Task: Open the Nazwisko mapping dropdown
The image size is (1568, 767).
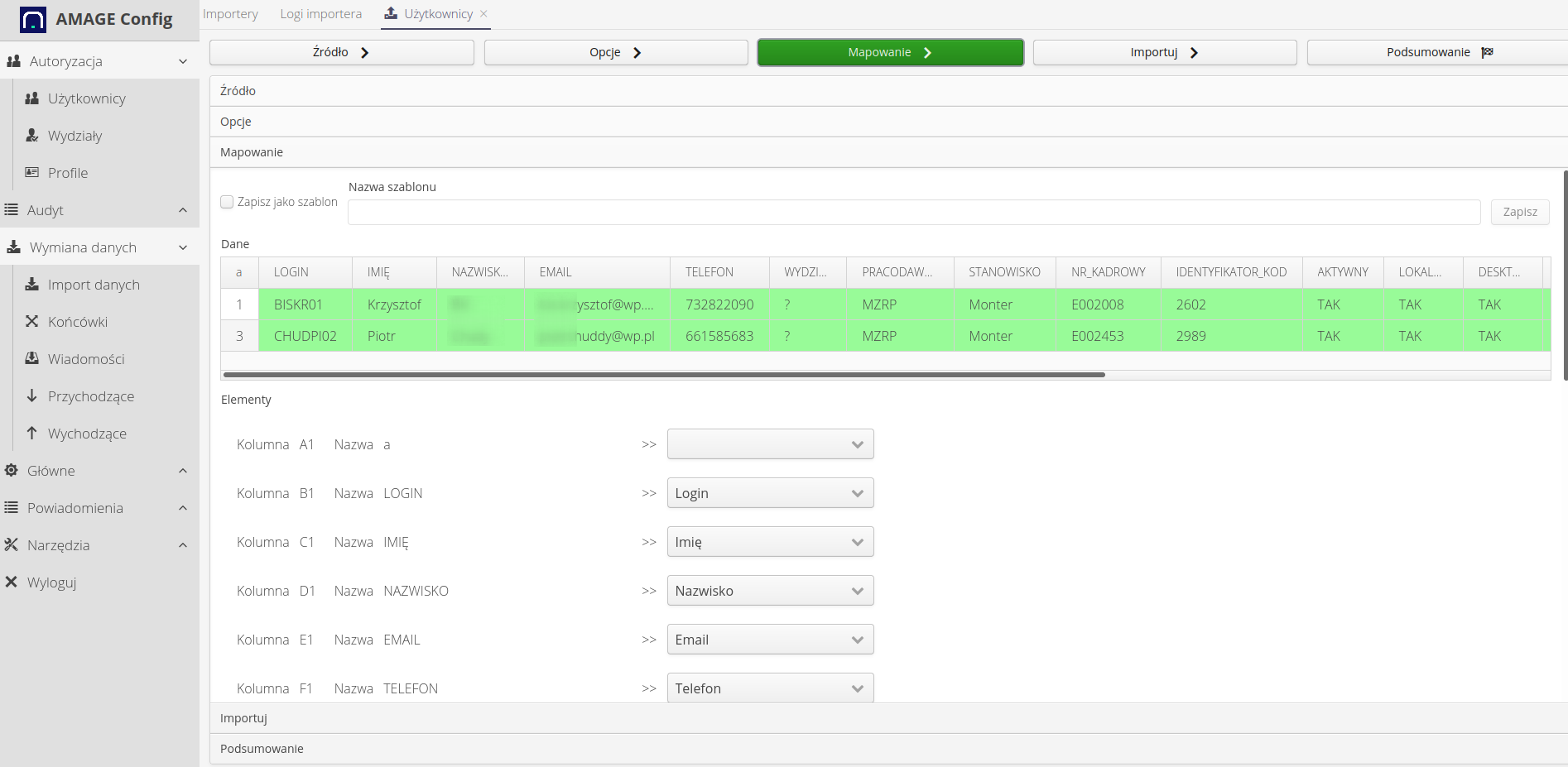Action: click(x=770, y=591)
